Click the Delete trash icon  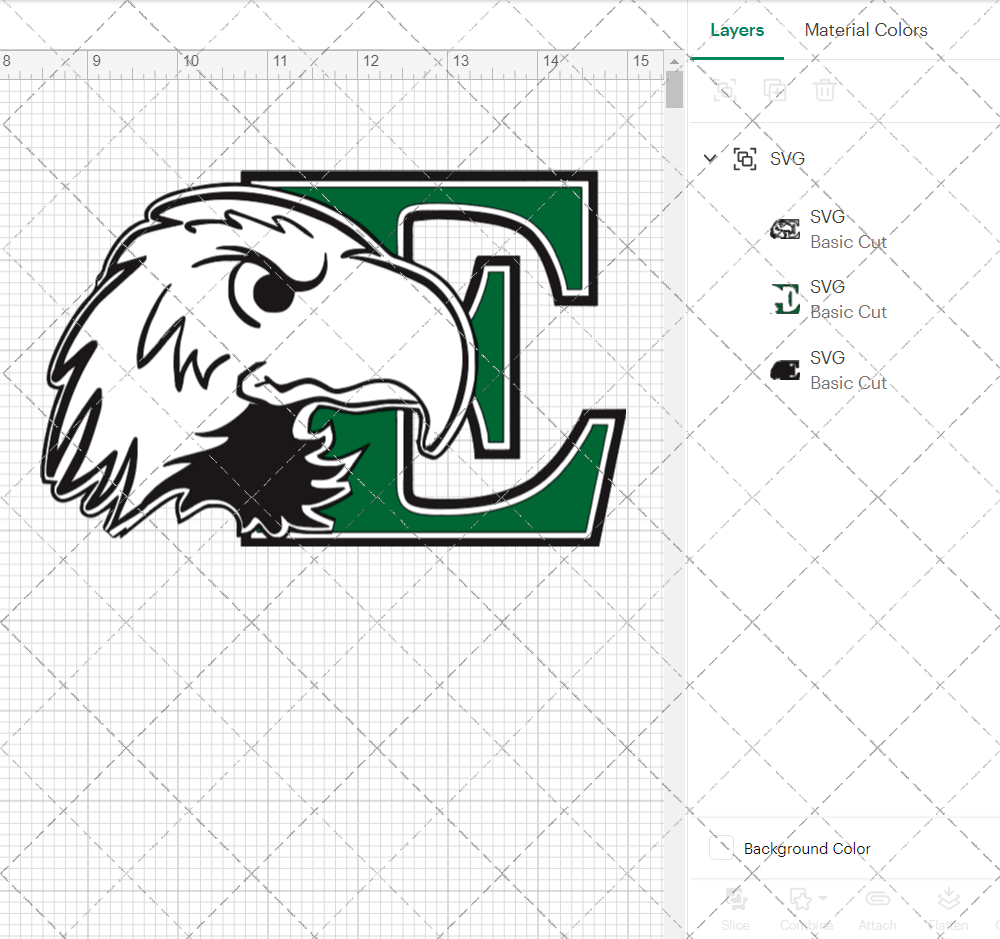[825, 90]
